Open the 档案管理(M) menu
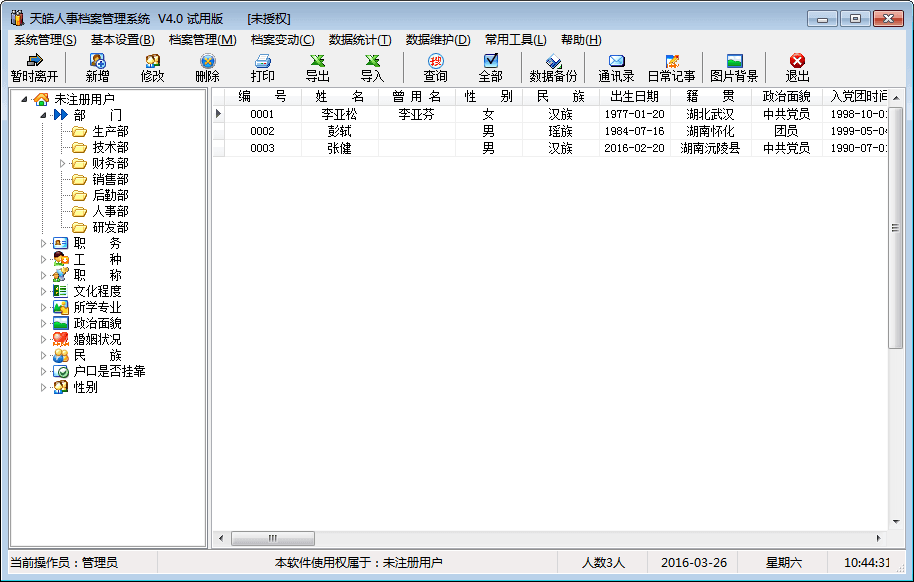This screenshot has height=582, width=914. click(202, 40)
